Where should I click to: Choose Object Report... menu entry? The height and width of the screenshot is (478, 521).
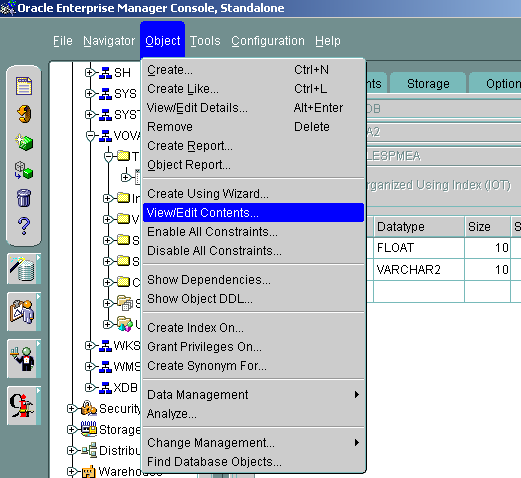253,165
